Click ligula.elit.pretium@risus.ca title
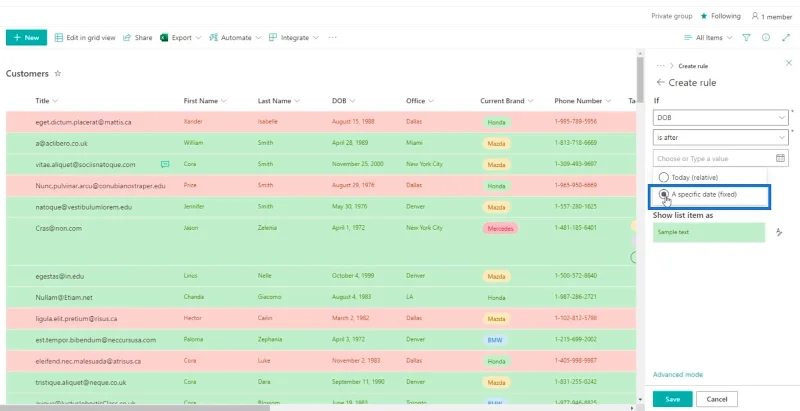800x411 pixels. (x=76, y=319)
